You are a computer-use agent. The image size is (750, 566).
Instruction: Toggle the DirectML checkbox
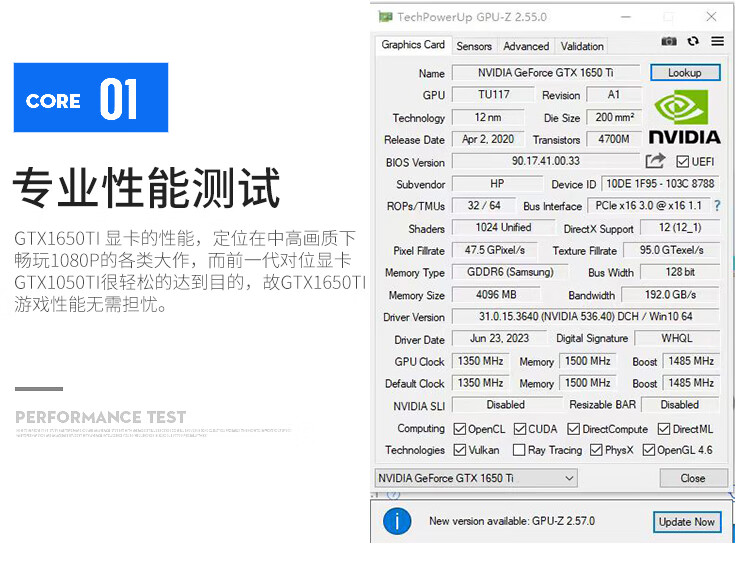tap(664, 429)
